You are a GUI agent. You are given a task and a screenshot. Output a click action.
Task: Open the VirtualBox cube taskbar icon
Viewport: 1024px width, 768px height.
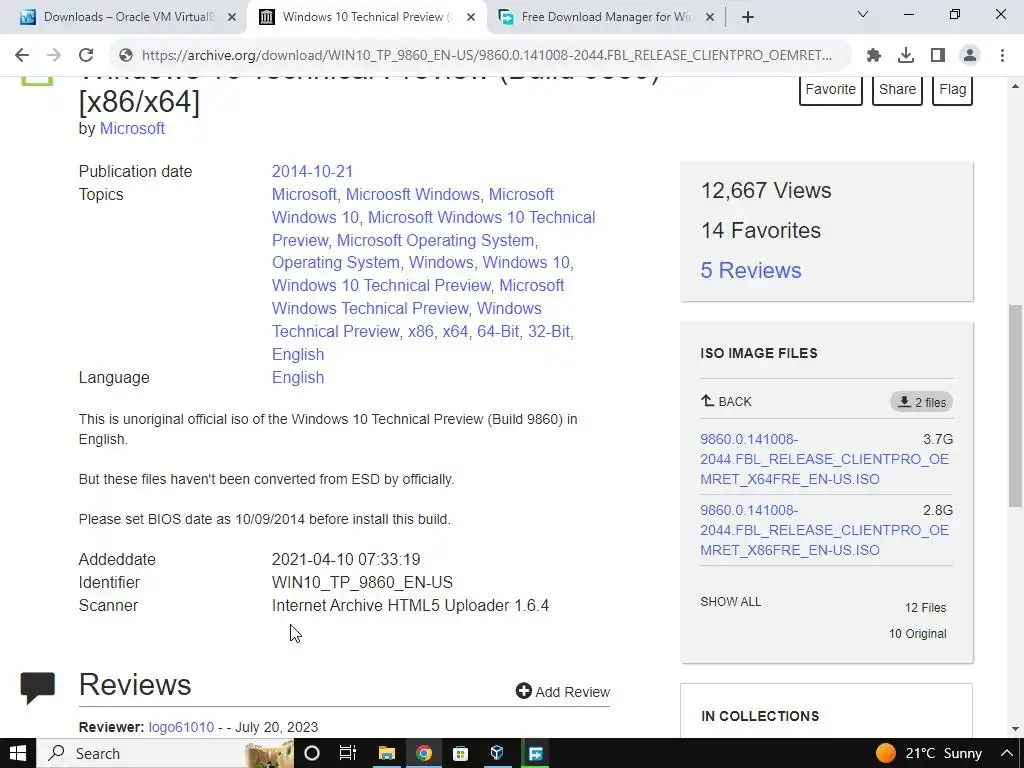[x=497, y=753]
